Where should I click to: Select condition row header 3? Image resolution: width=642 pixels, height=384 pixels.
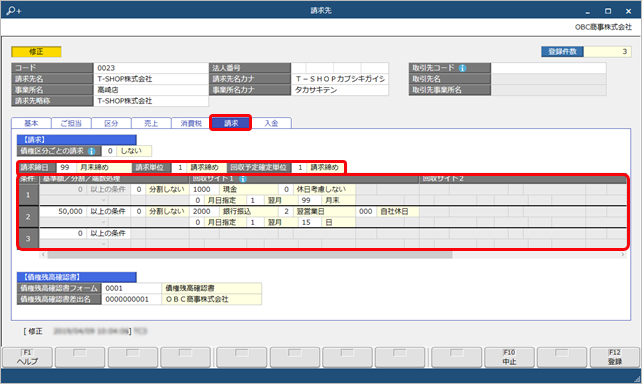pyautogui.click(x=28, y=238)
